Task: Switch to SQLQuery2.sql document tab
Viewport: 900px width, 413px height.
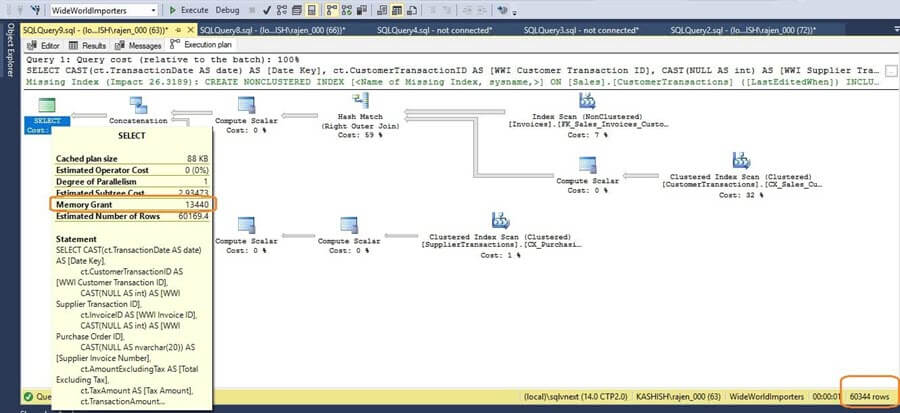Action: point(750,30)
